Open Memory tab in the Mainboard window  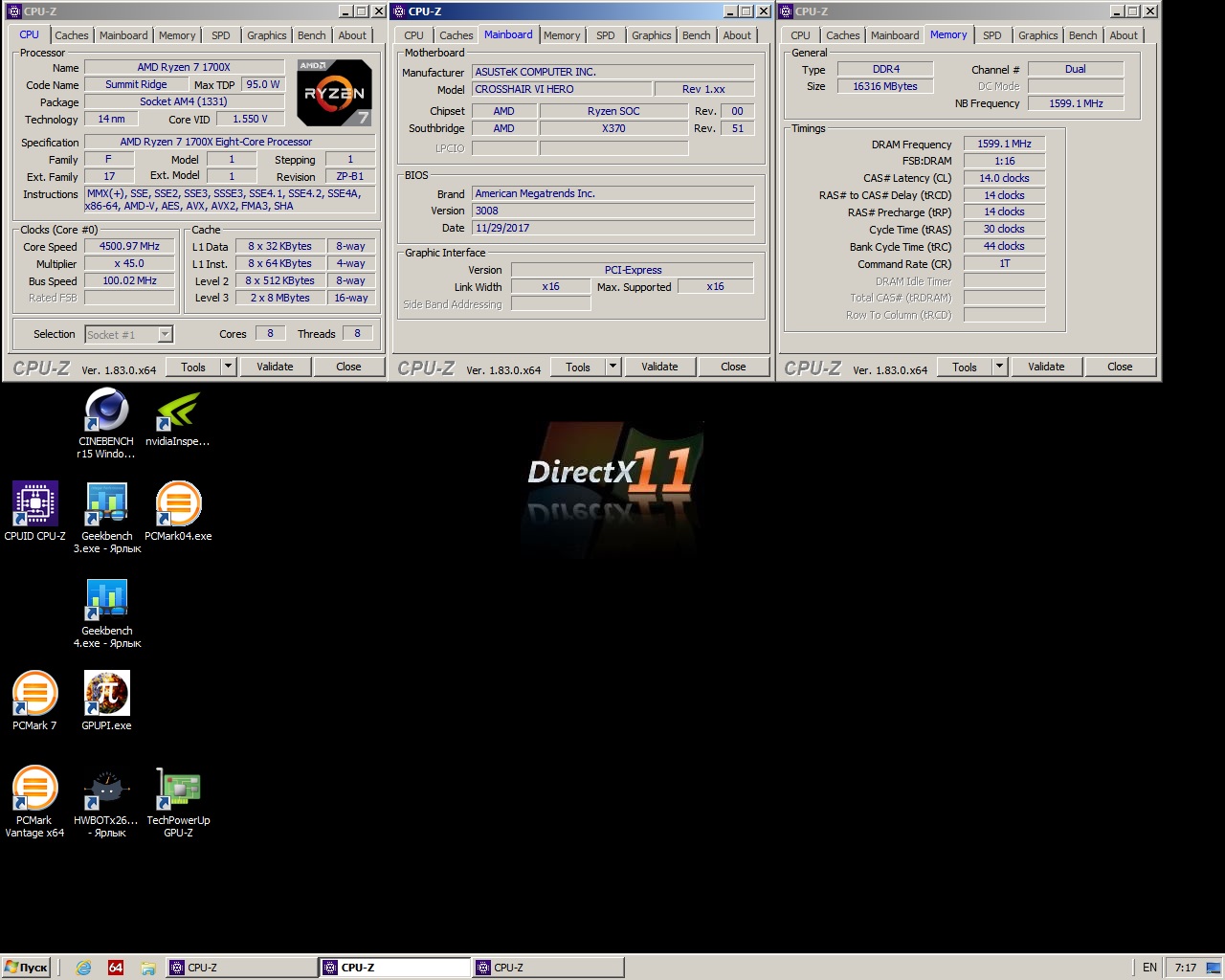point(562,35)
